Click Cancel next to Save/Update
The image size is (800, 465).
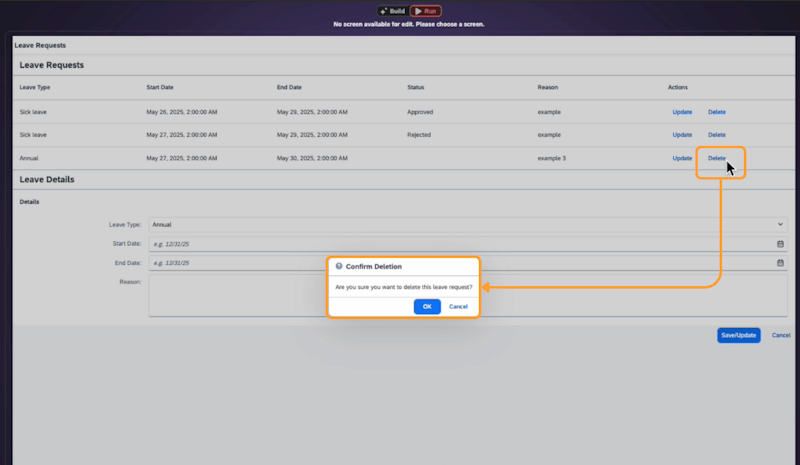click(x=781, y=335)
